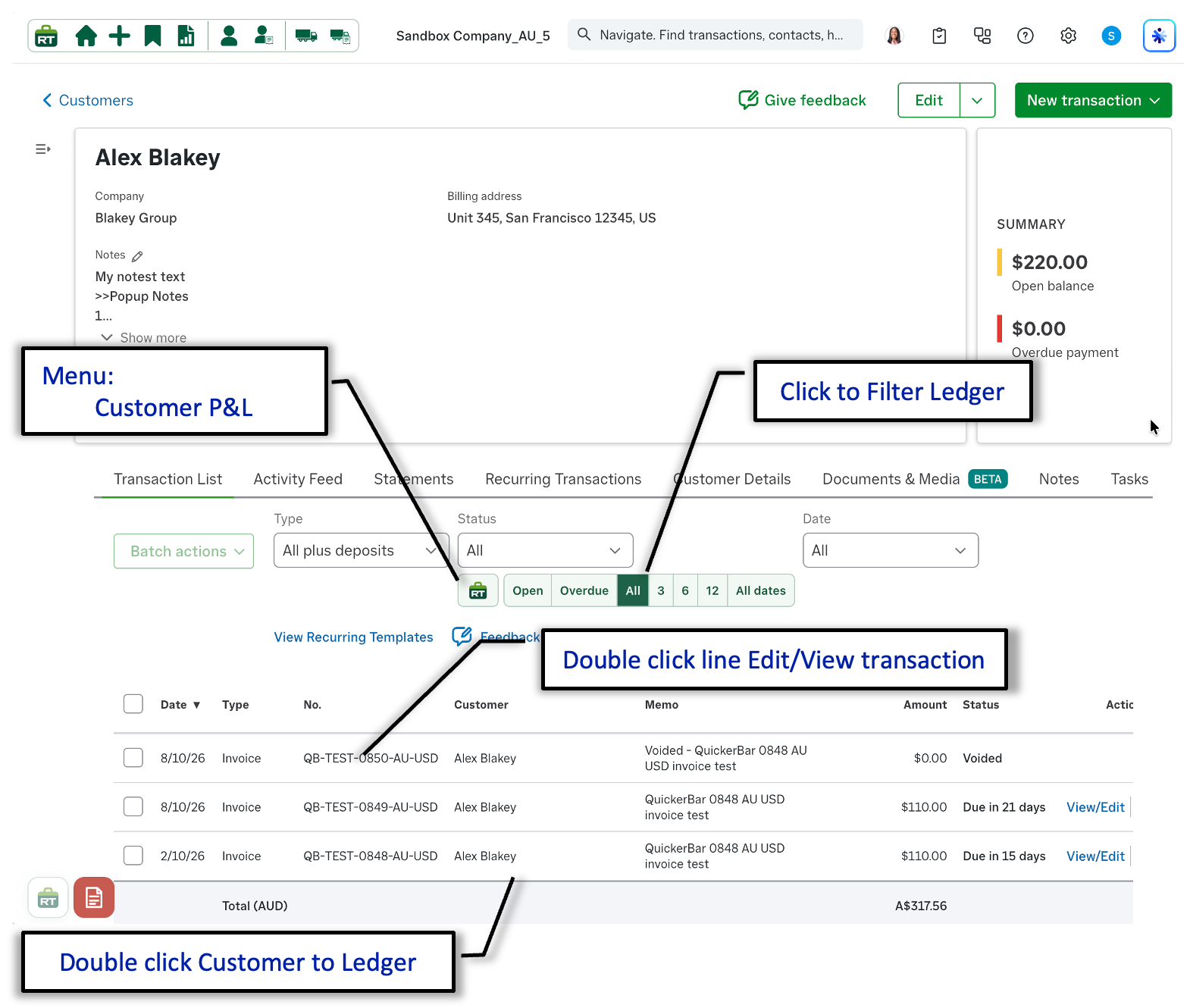This screenshot has width=1190, height=1008.
Task: Select the Overdue filter toggle
Action: click(584, 591)
